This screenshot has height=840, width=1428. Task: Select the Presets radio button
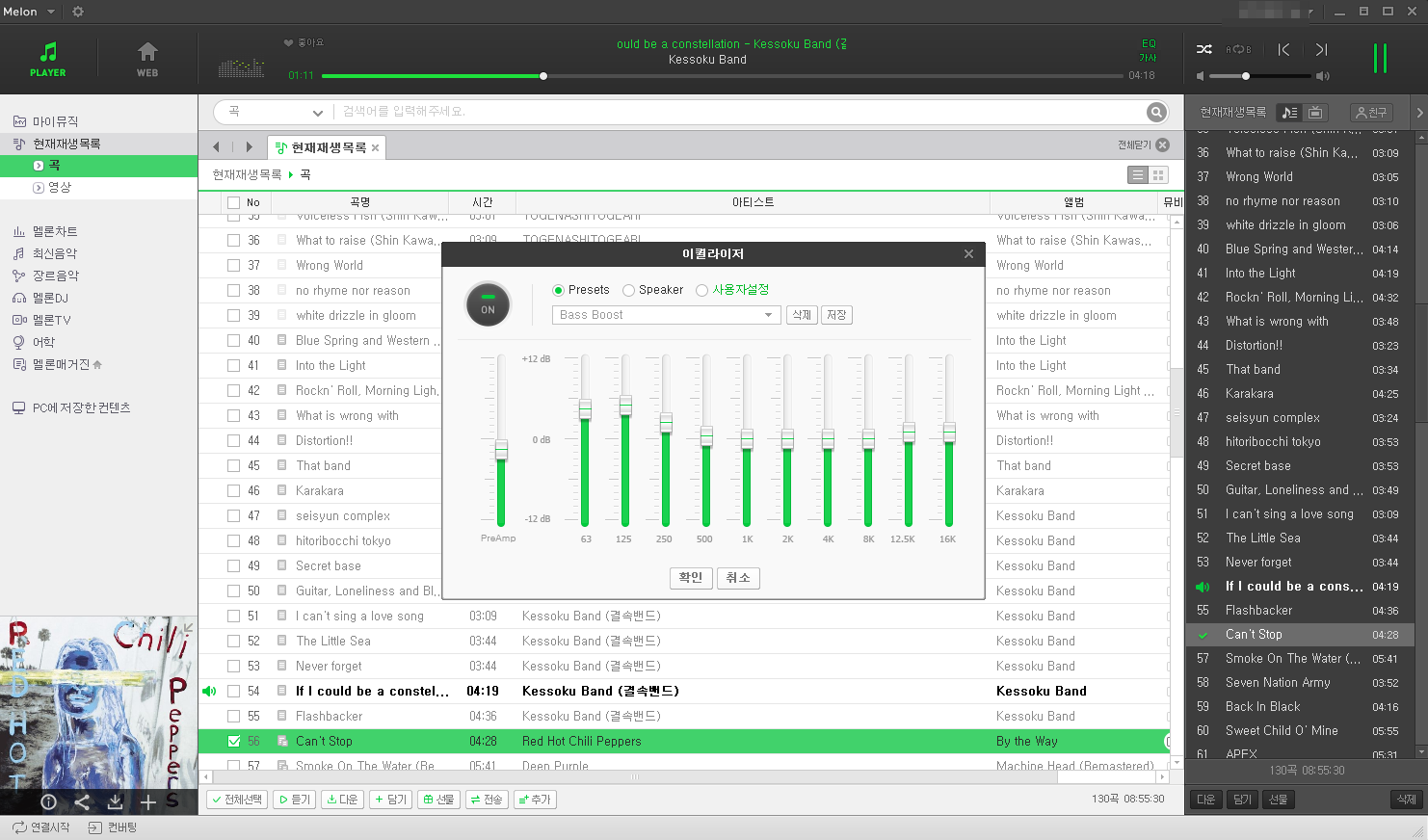[x=558, y=290]
